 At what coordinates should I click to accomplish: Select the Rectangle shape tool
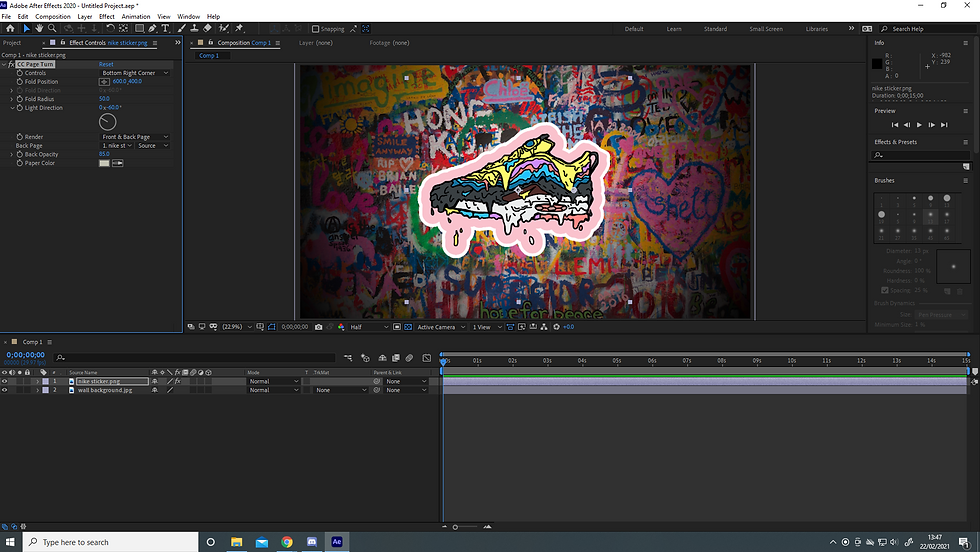139,28
